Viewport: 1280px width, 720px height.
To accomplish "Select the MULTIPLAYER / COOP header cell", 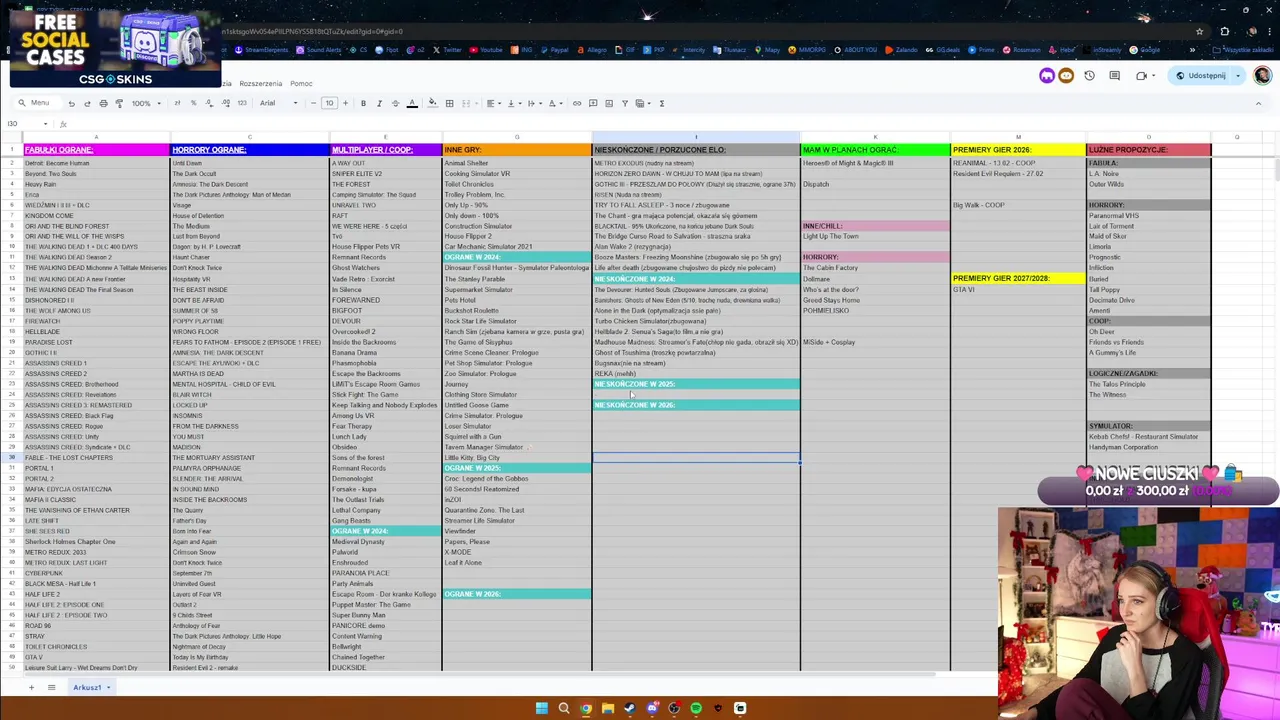I will tap(386, 150).
